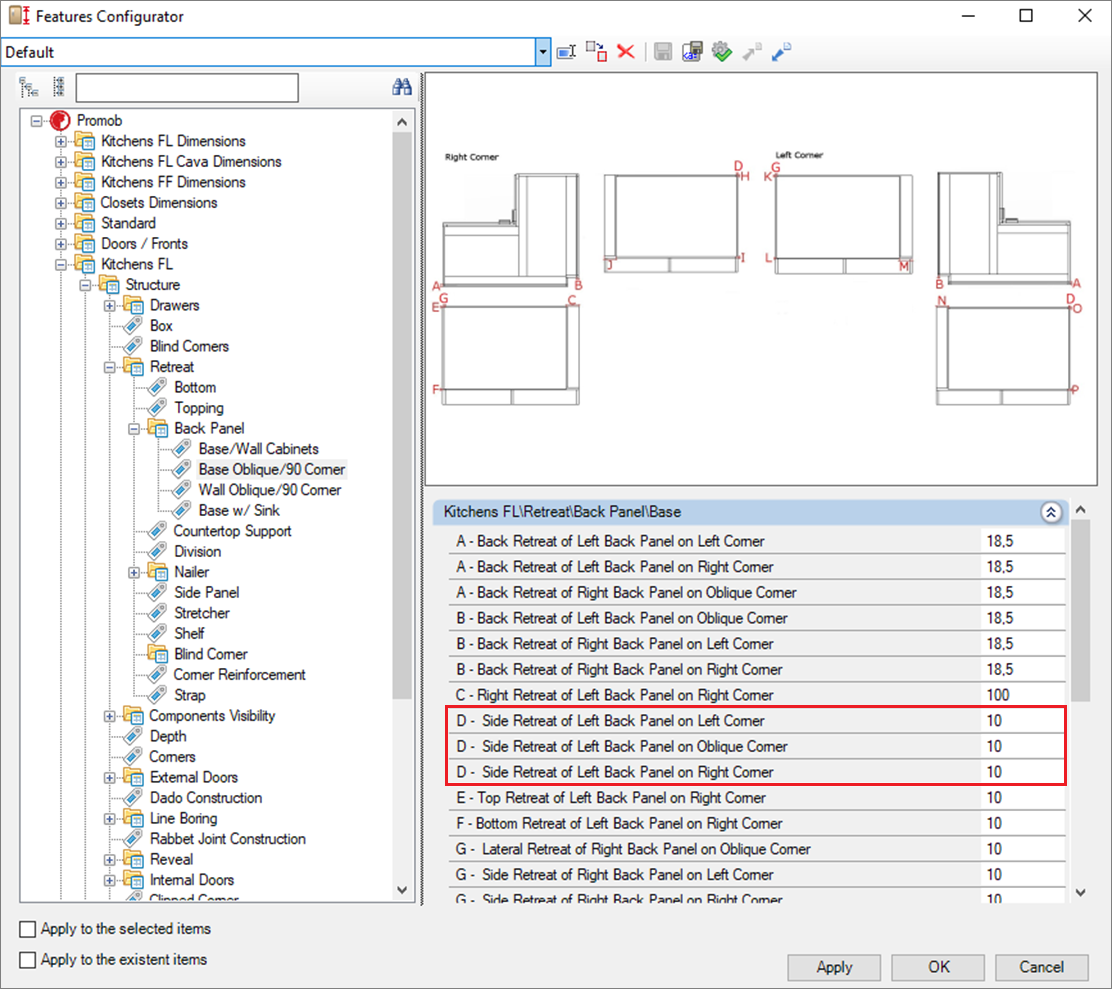Expand the Line Boring folder
1112x989 pixels.
[x=110, y=820]
